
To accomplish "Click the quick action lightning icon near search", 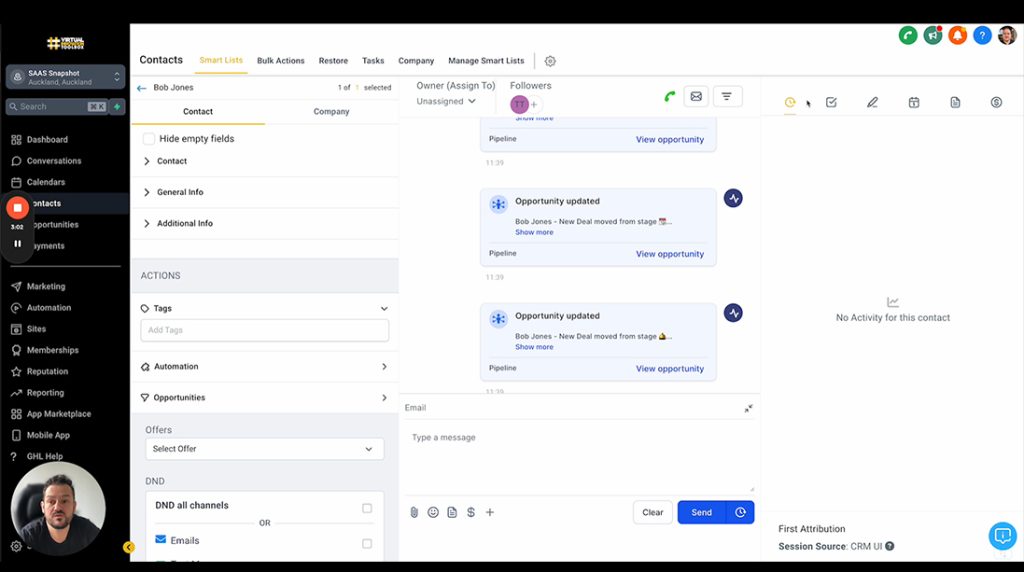I will click(118, 106).
